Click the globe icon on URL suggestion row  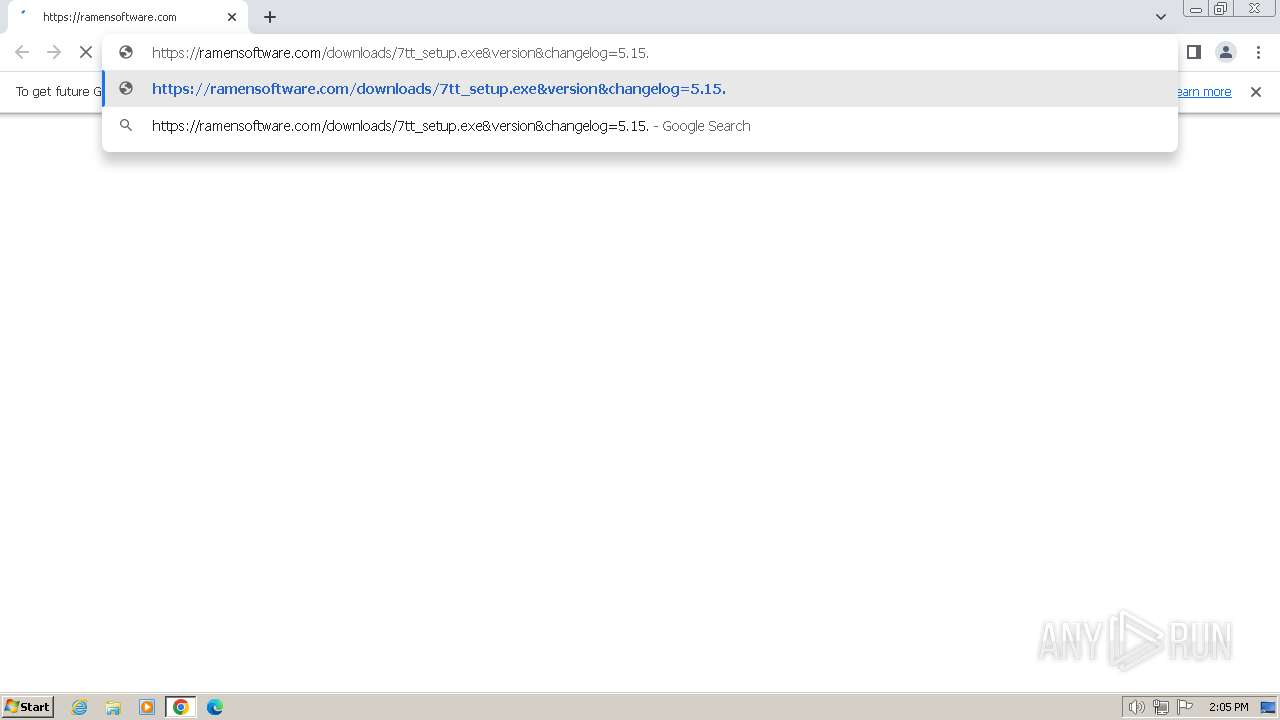click(x=126, y=89)
